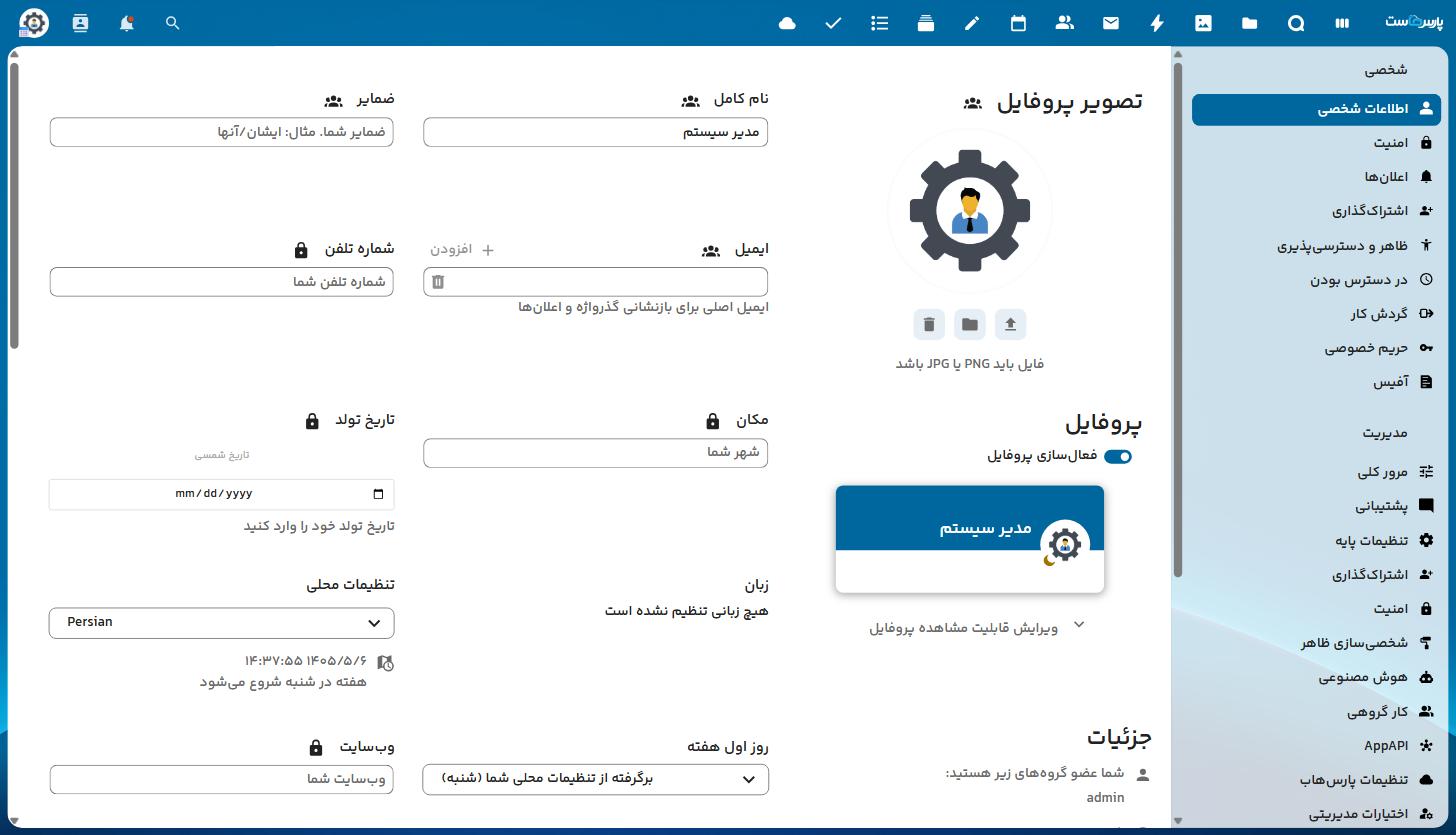Remove the profile picture with trash button
The width and height of the screenshot is (1456, 835).
coord(929,324)
